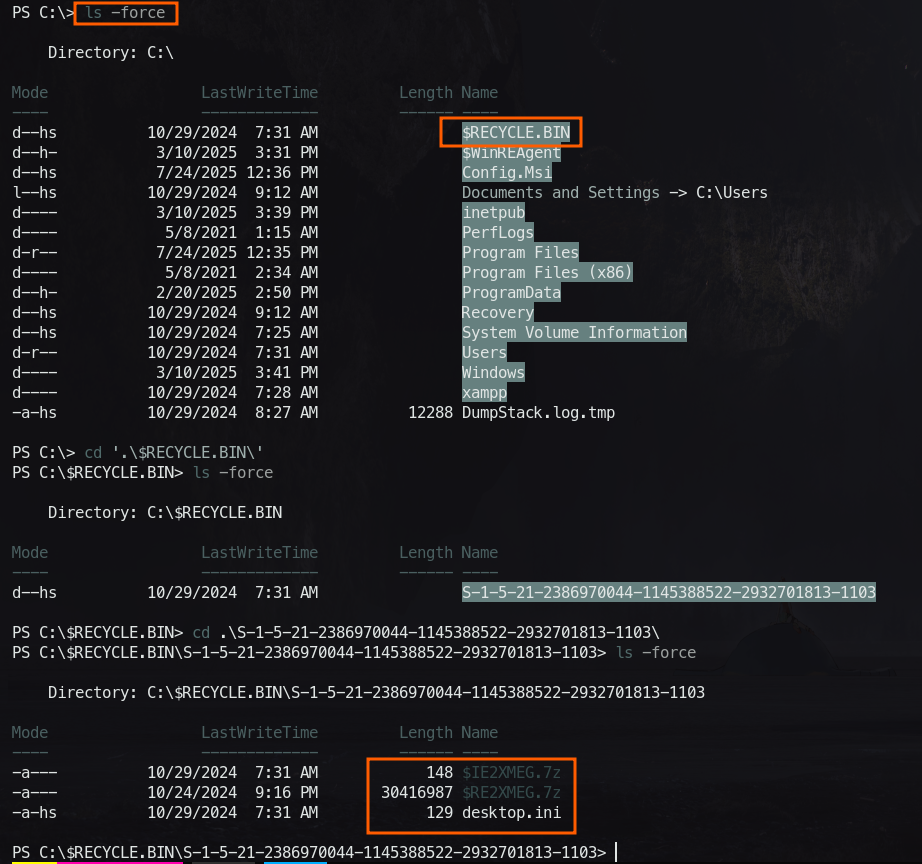Click the ProgramData folder name

point(511,292)
